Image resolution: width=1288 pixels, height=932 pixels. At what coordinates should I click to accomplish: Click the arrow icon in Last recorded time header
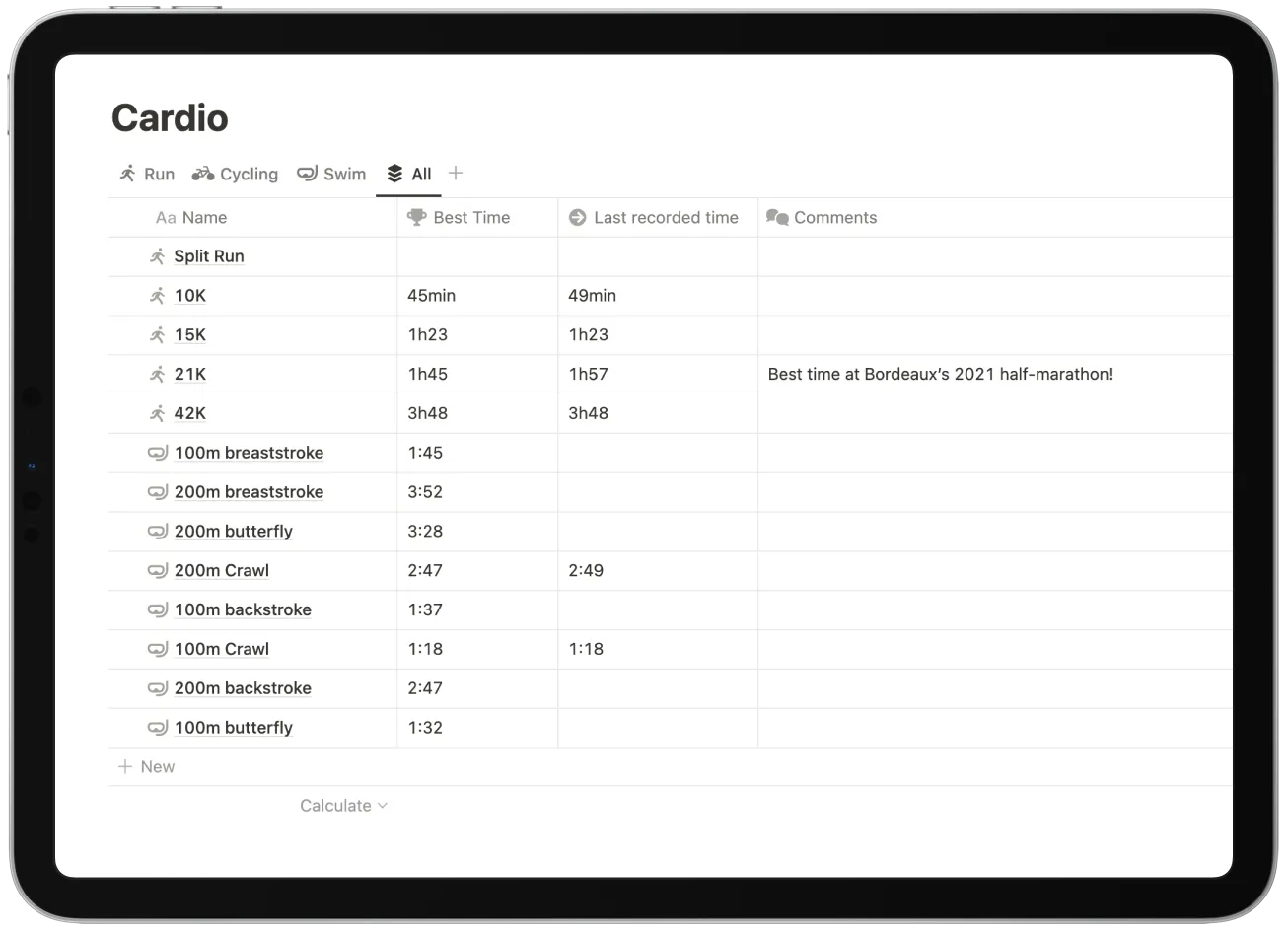pyautogui.click(x=577, y=217)
